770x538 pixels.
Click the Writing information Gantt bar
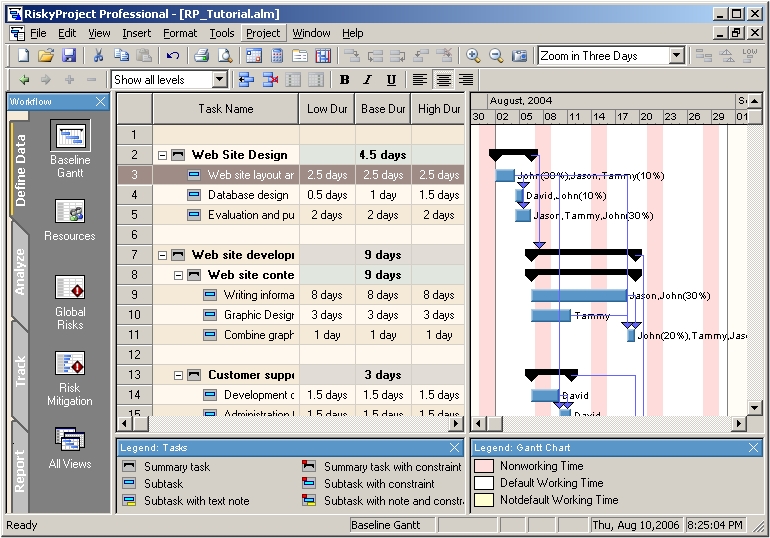coord(579,296)
